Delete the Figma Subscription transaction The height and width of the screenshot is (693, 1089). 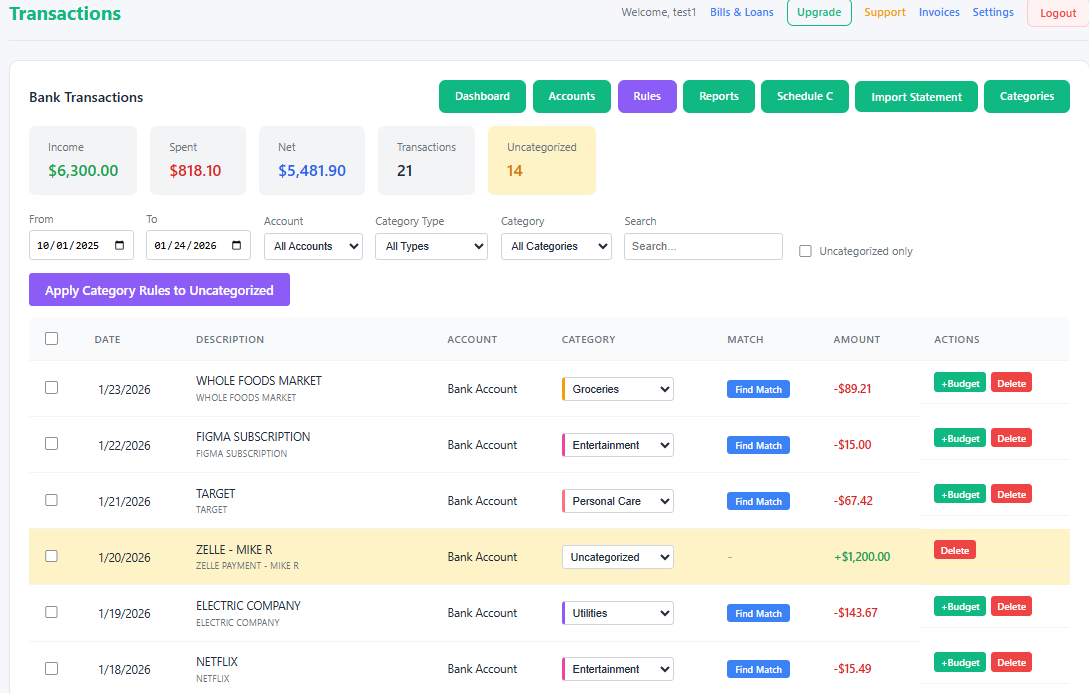coord(1011,438)
